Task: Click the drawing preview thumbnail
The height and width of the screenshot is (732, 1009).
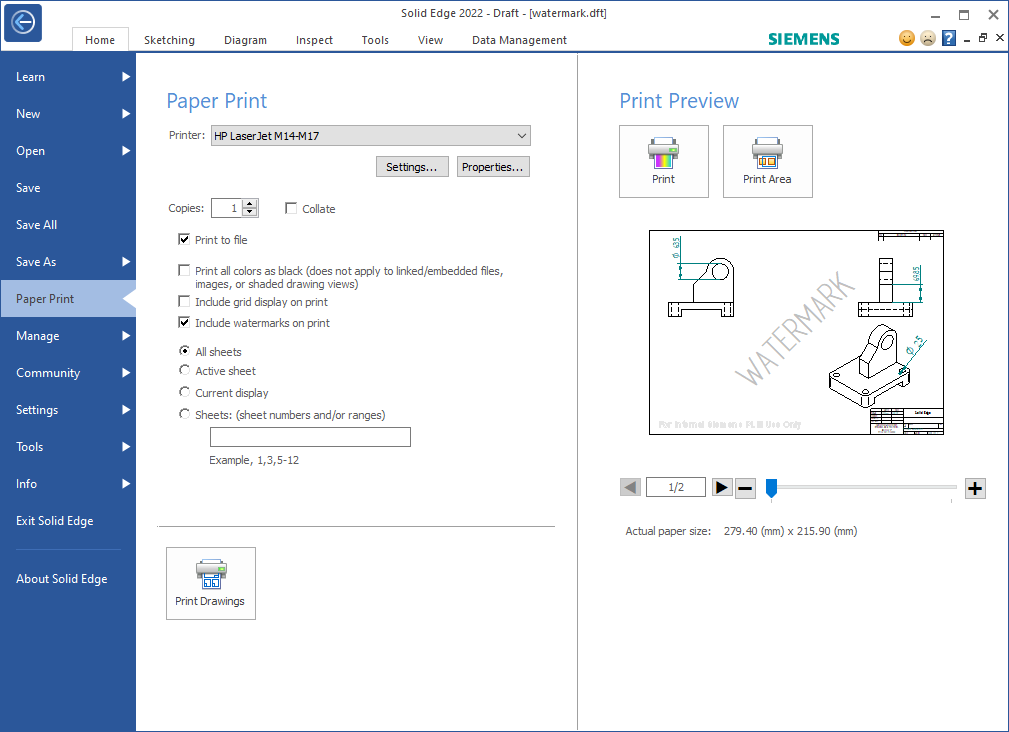Action: (796, 333)
